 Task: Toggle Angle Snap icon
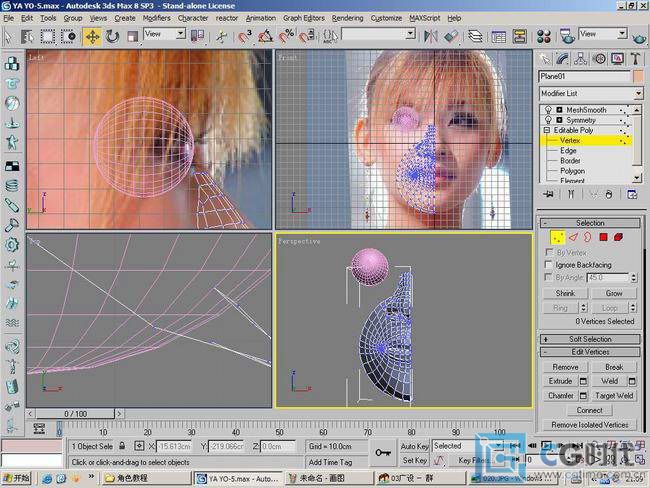265,36
